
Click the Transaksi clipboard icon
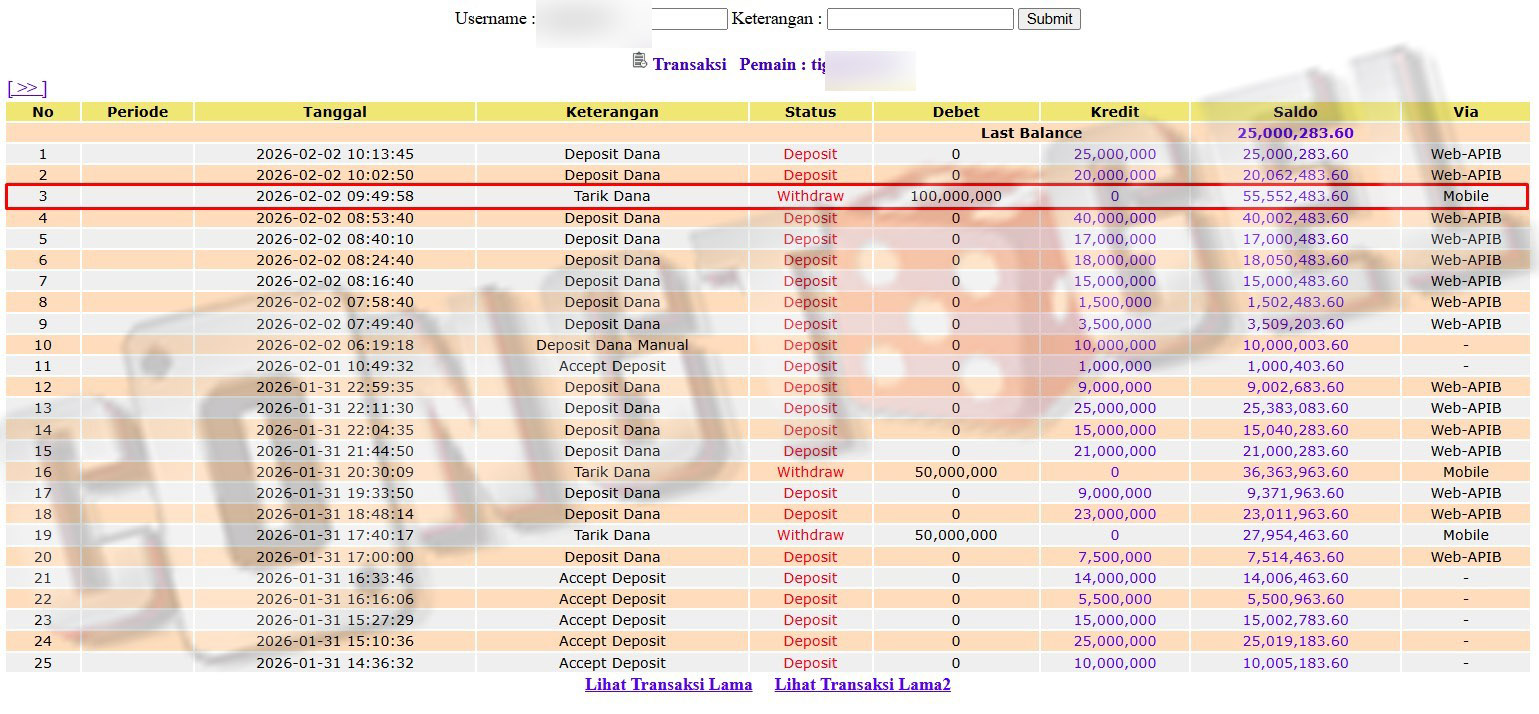click(640, 61)
